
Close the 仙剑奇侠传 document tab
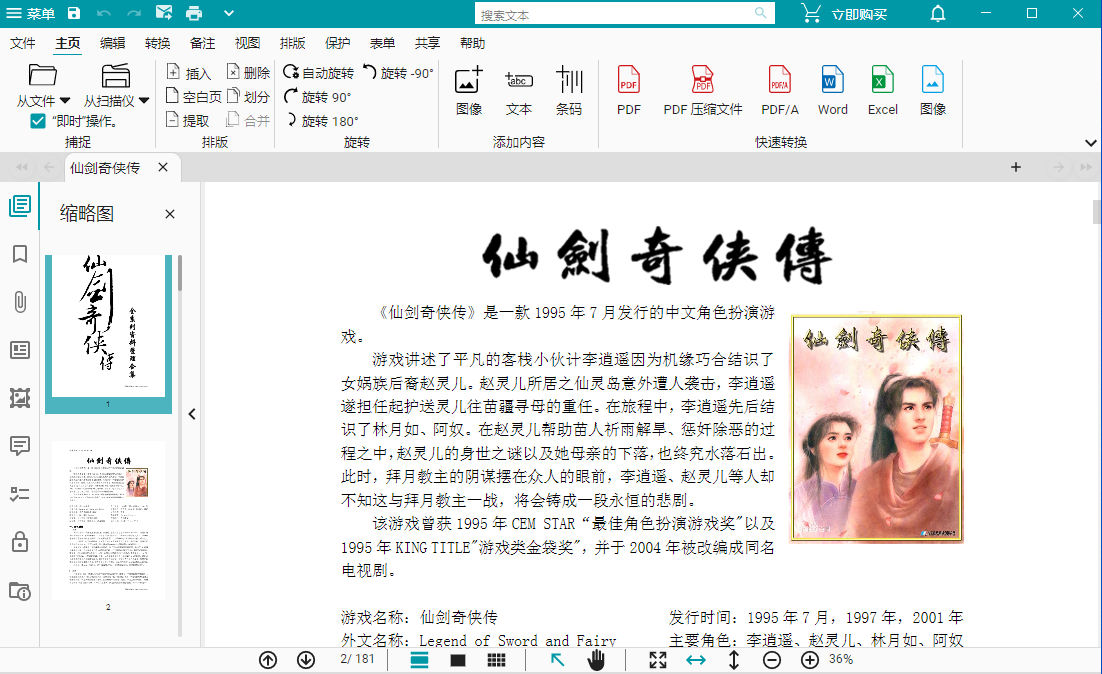163,167
